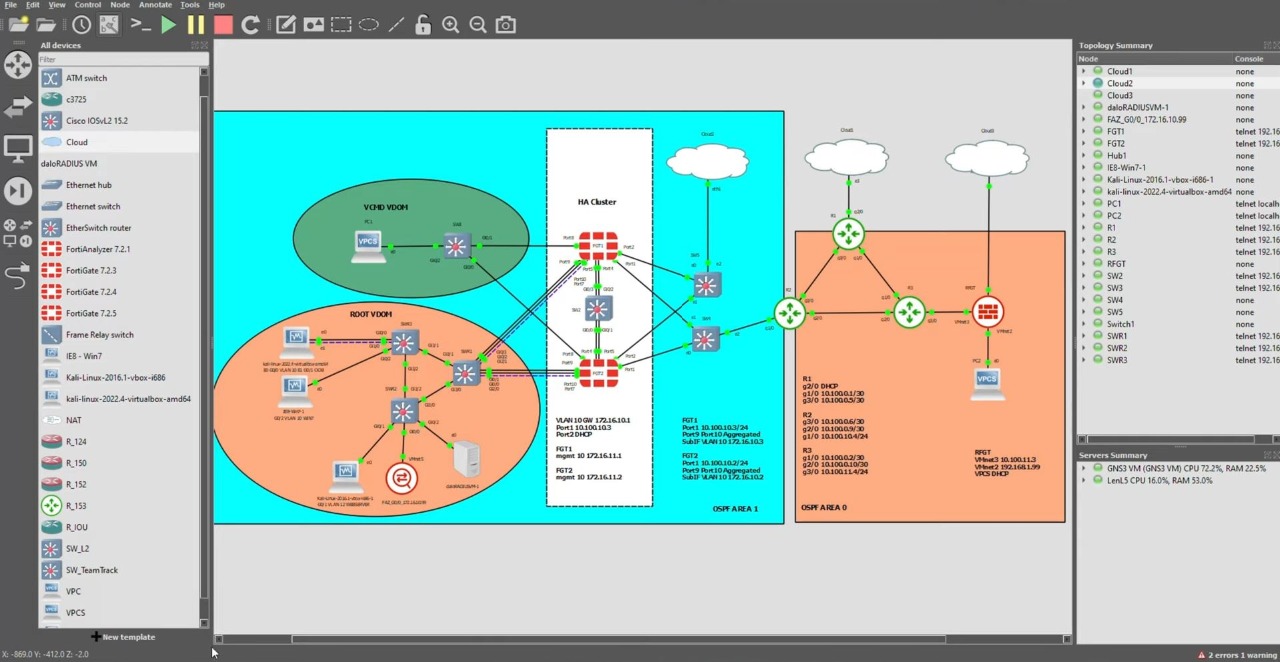Select the Add a note tool

[286, 25]
